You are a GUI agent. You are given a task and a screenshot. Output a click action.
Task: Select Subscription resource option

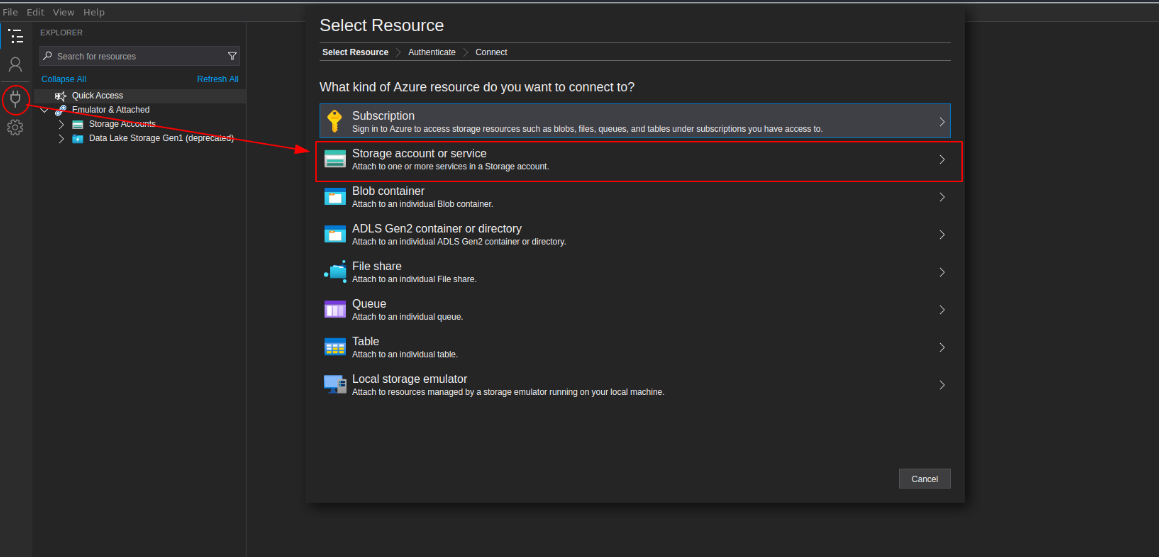pos(635,121)
